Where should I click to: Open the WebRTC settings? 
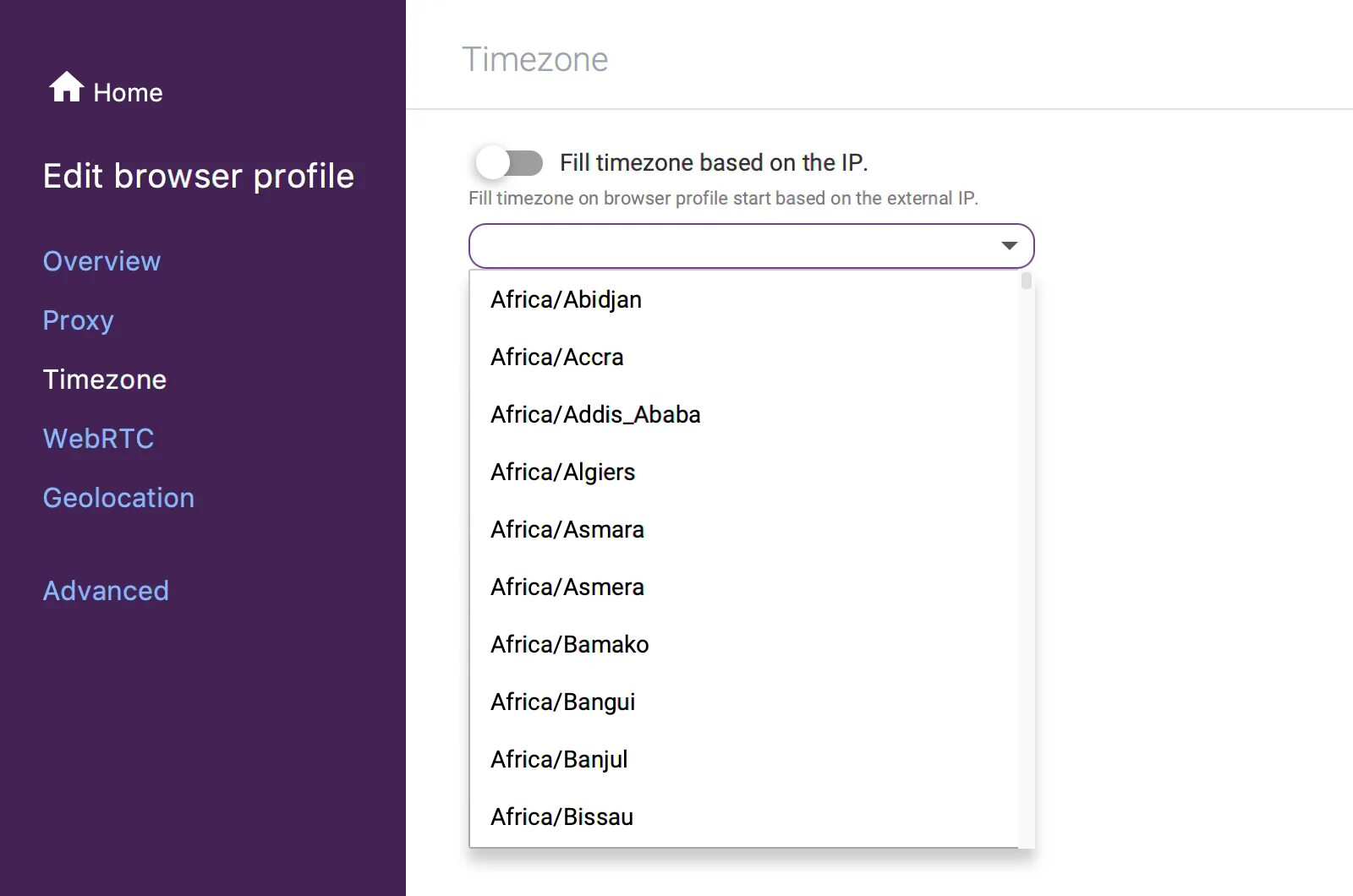pyautogui.click(x=98, y=439)
